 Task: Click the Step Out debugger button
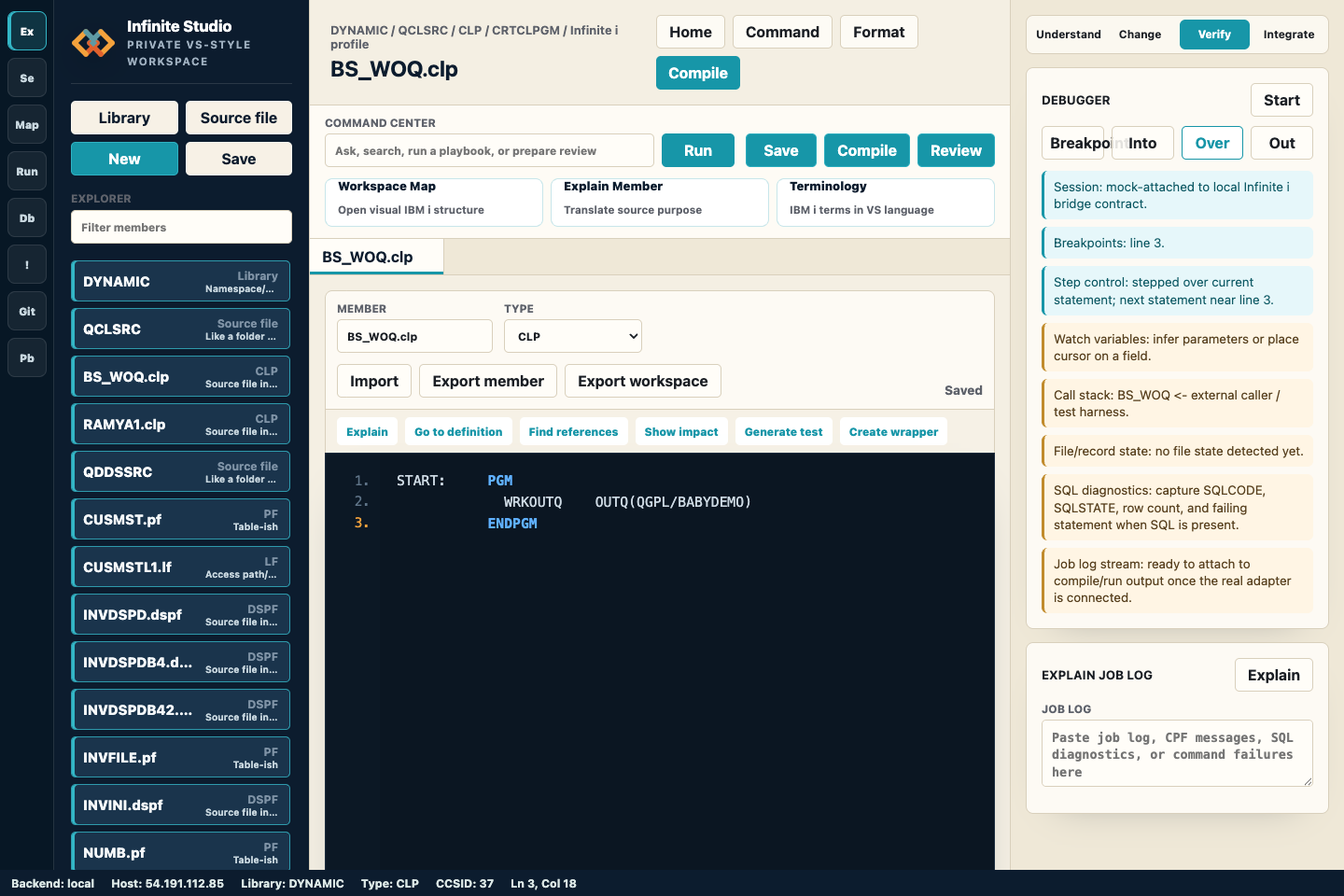pos(1281,143)
